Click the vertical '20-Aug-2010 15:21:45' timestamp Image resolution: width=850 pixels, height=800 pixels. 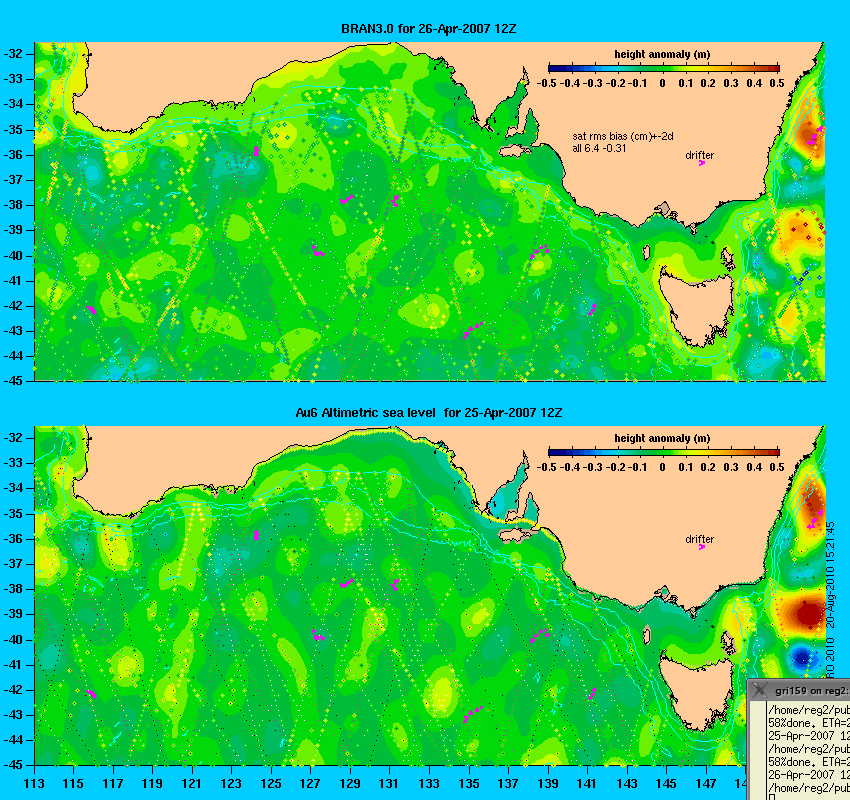tap(831, 576)
